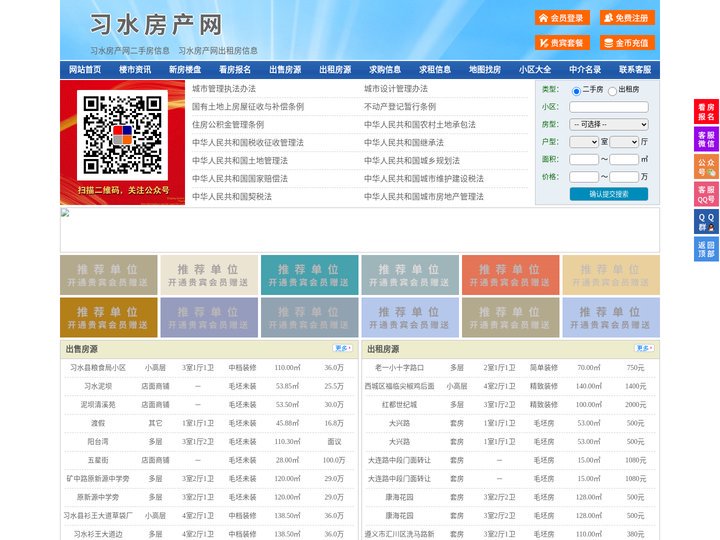Click the 确认提交搜索 button
Image resolution: width=720 pixels, height=540 pixels.
[x=609, y=194]
